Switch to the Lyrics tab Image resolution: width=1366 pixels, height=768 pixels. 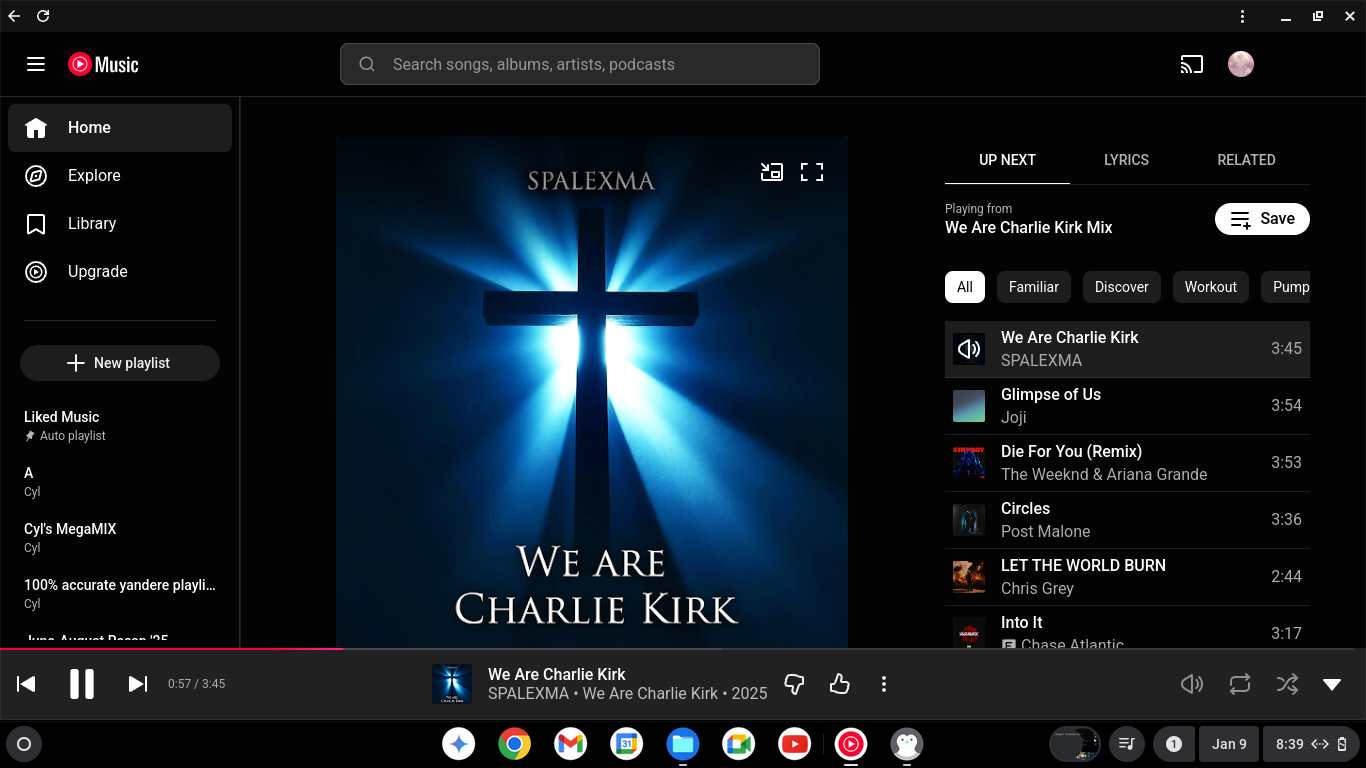pos(1126,160)
